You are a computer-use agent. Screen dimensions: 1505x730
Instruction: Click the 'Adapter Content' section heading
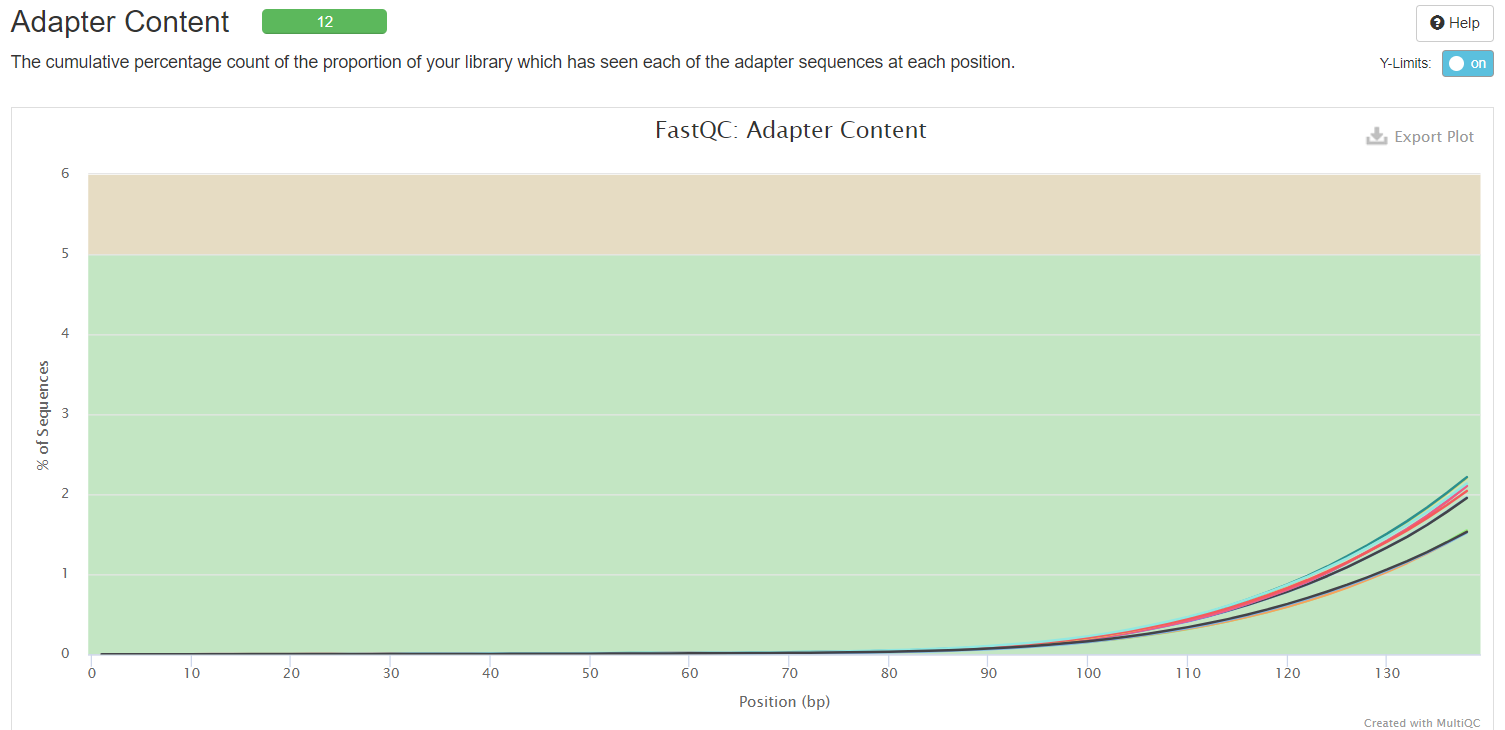118,21
